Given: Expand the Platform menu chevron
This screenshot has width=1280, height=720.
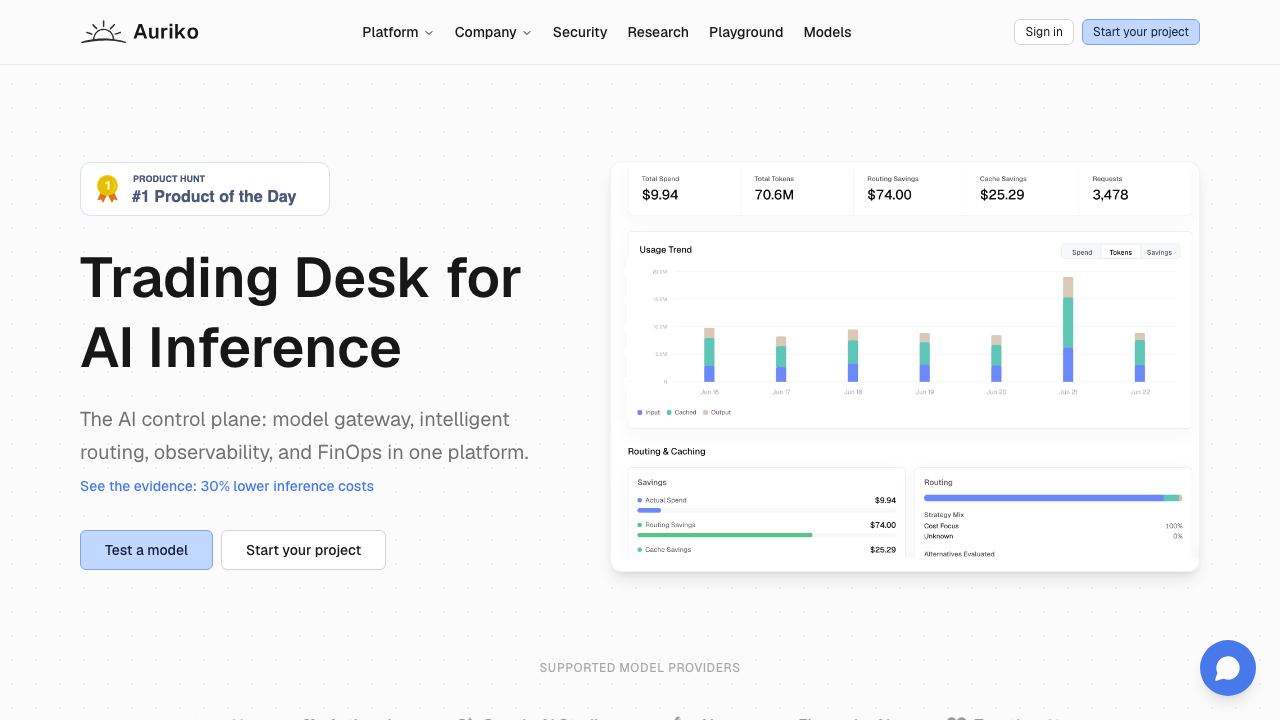Looking at the screenshot, I should pyautogui.click(x=429, y=33).
